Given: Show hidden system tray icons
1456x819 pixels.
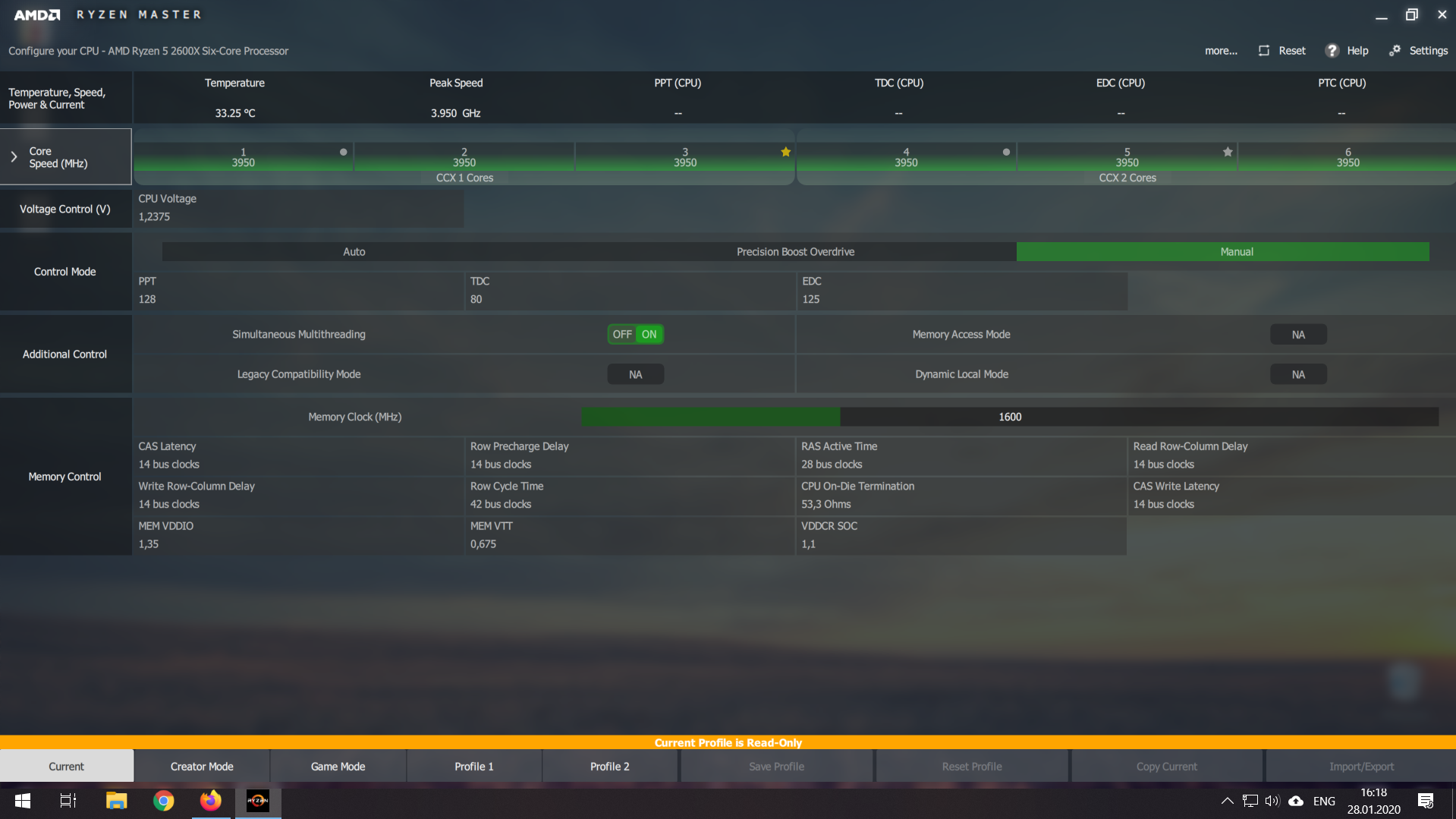Looking at the screenshot, I should [1227, 801].
